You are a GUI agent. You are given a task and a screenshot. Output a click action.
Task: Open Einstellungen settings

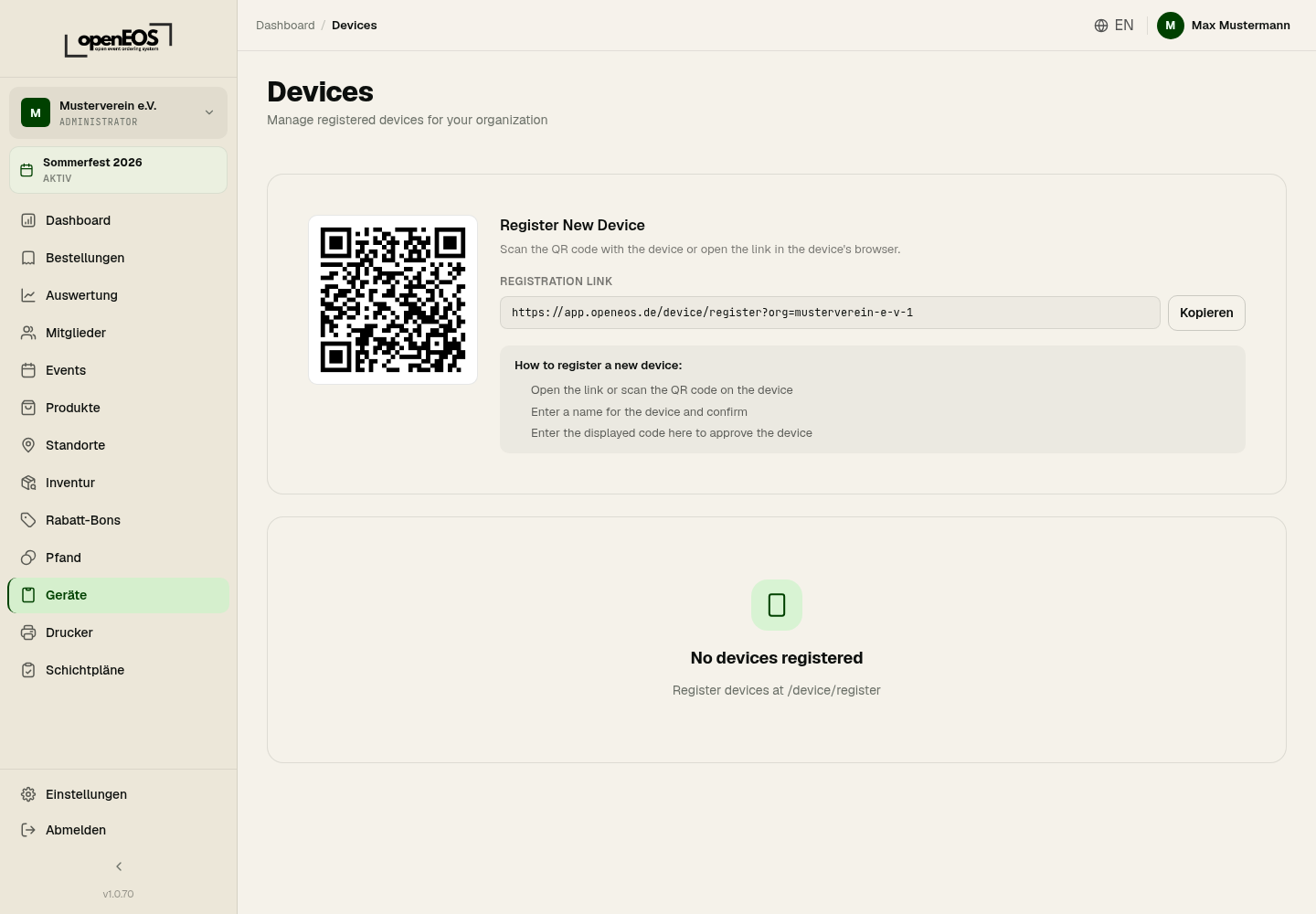click(x=118, y=794)
